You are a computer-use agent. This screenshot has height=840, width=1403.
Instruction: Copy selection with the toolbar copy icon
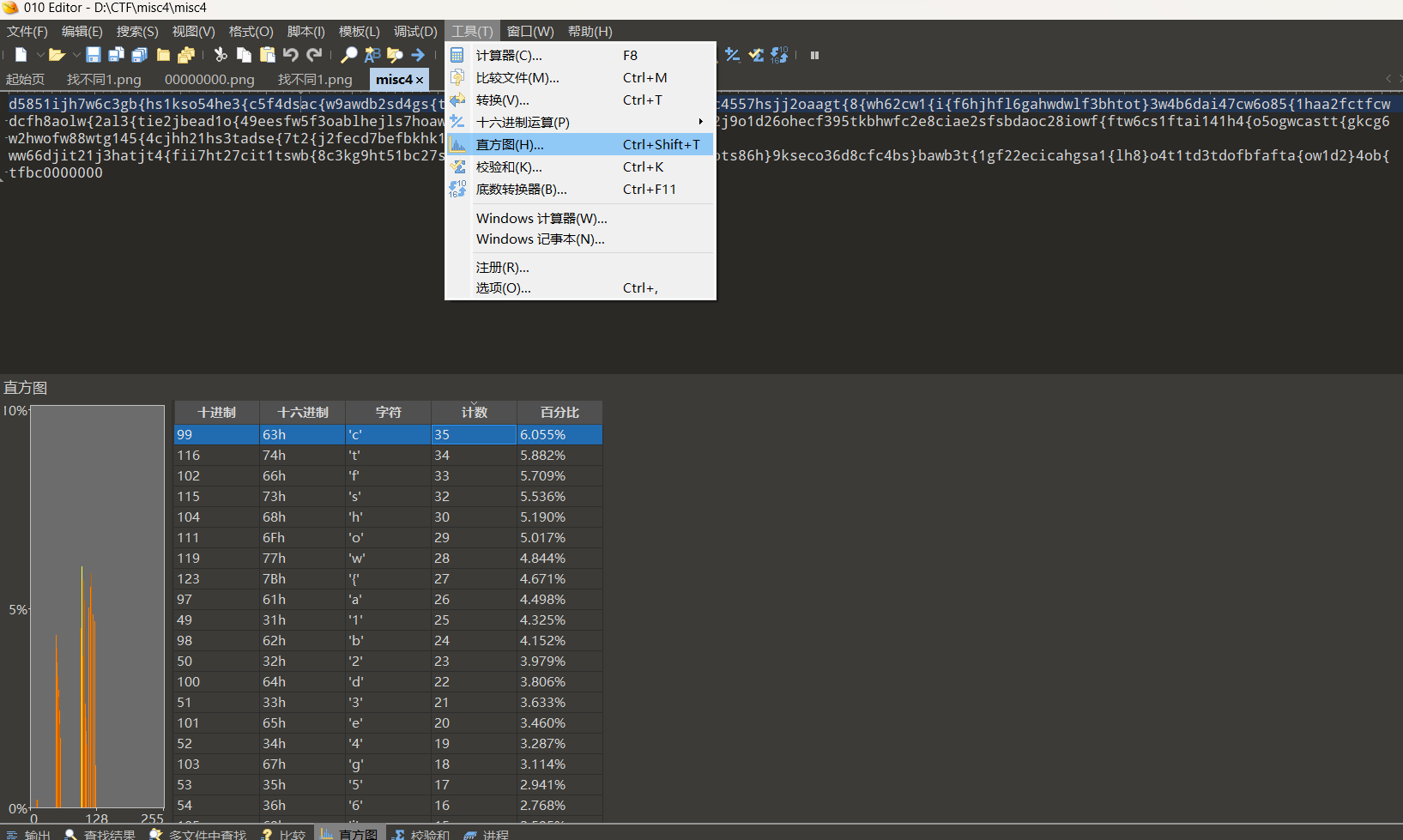coord(244,55)
